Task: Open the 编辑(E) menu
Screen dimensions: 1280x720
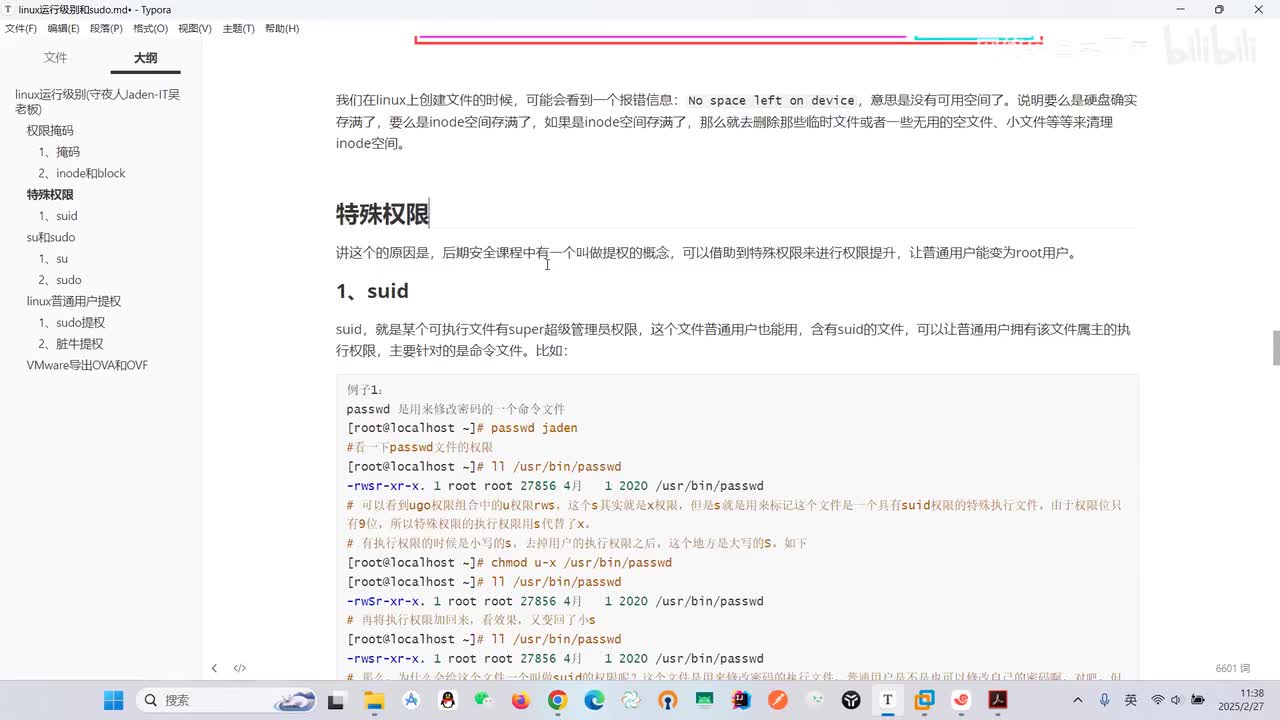Action: pos(63,28)
